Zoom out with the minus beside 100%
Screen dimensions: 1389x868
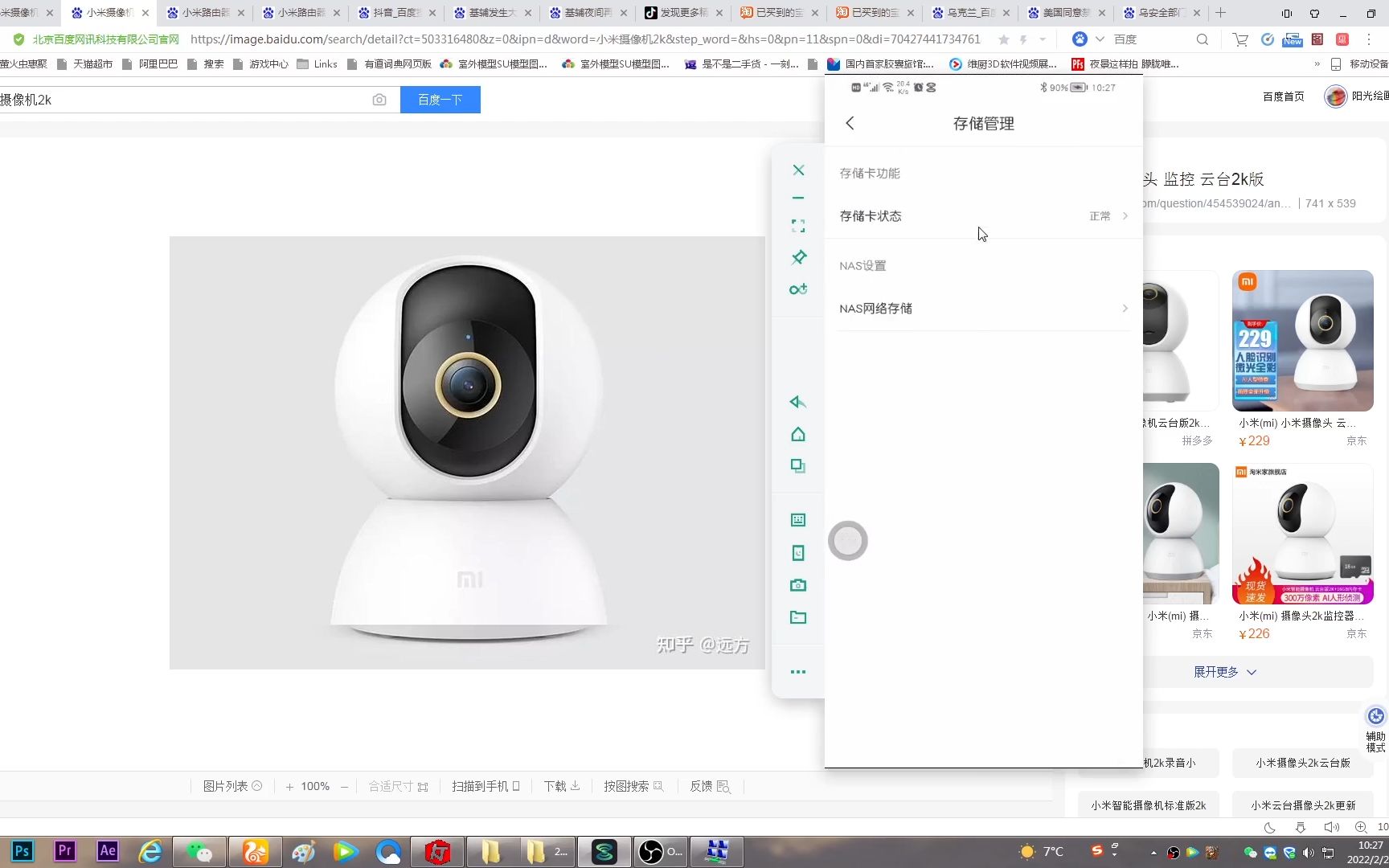(x=344, y=787)
